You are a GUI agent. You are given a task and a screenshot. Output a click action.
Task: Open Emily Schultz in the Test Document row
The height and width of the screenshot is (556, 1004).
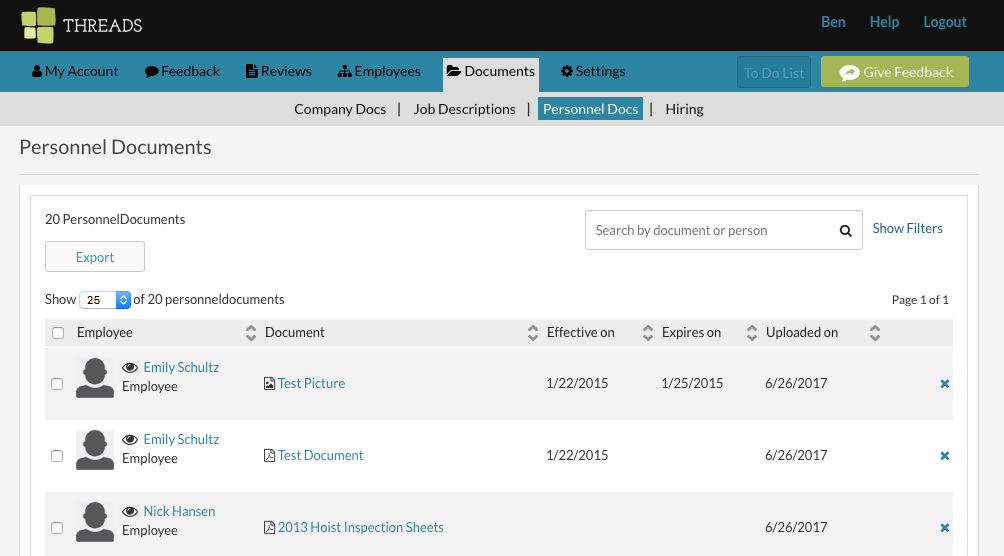[181, 439]
